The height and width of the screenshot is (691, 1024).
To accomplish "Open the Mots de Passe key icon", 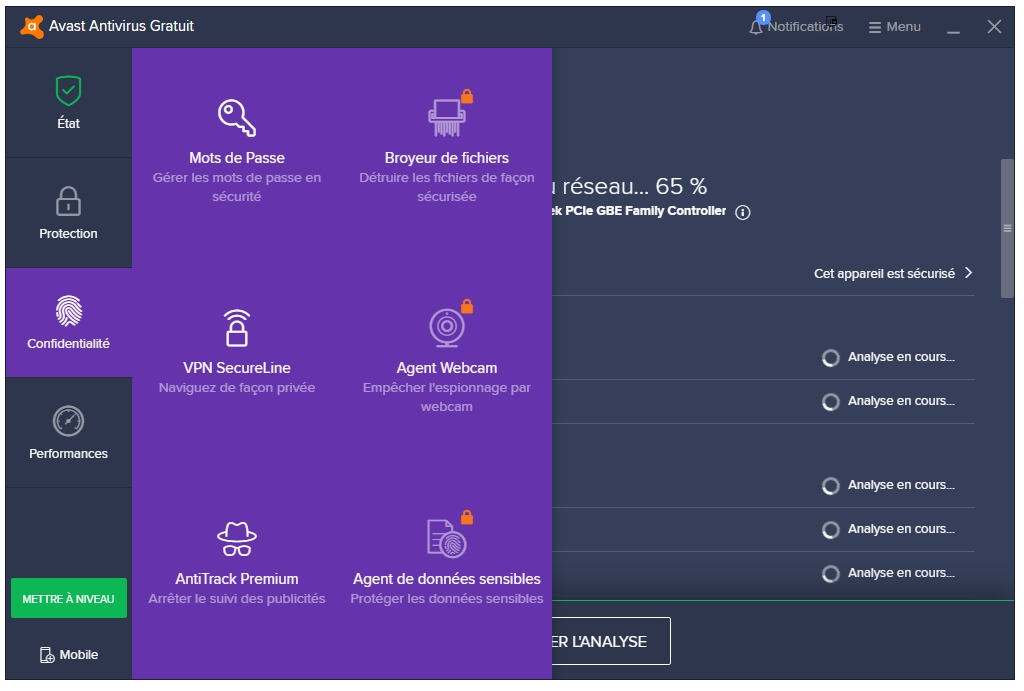I will (x=237, y=118).
